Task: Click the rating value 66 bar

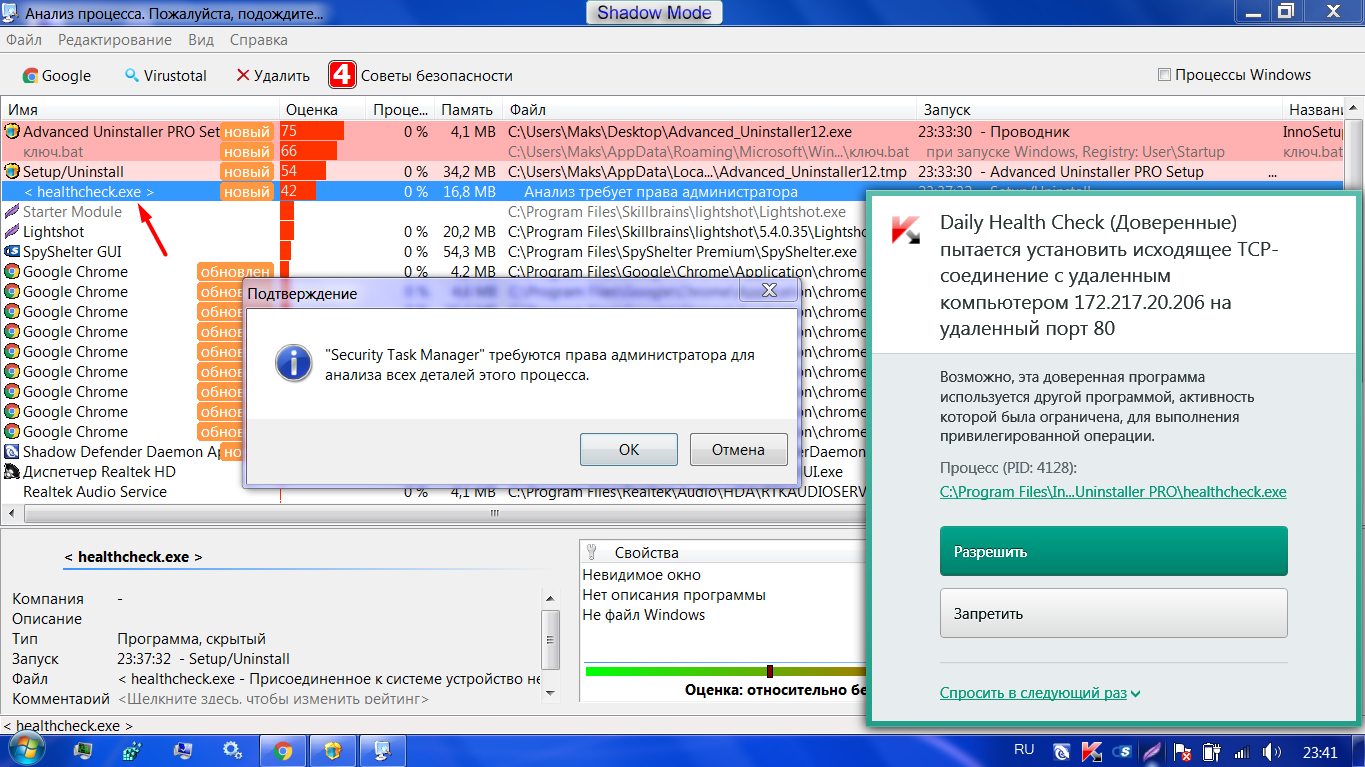Action: [x=308, y=151]
